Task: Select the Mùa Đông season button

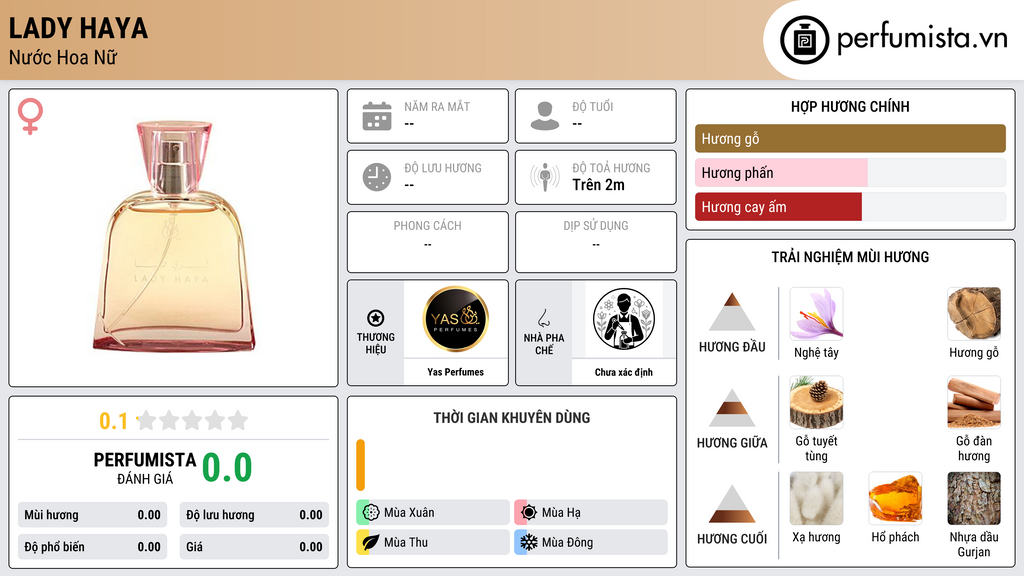Action: 591,542
